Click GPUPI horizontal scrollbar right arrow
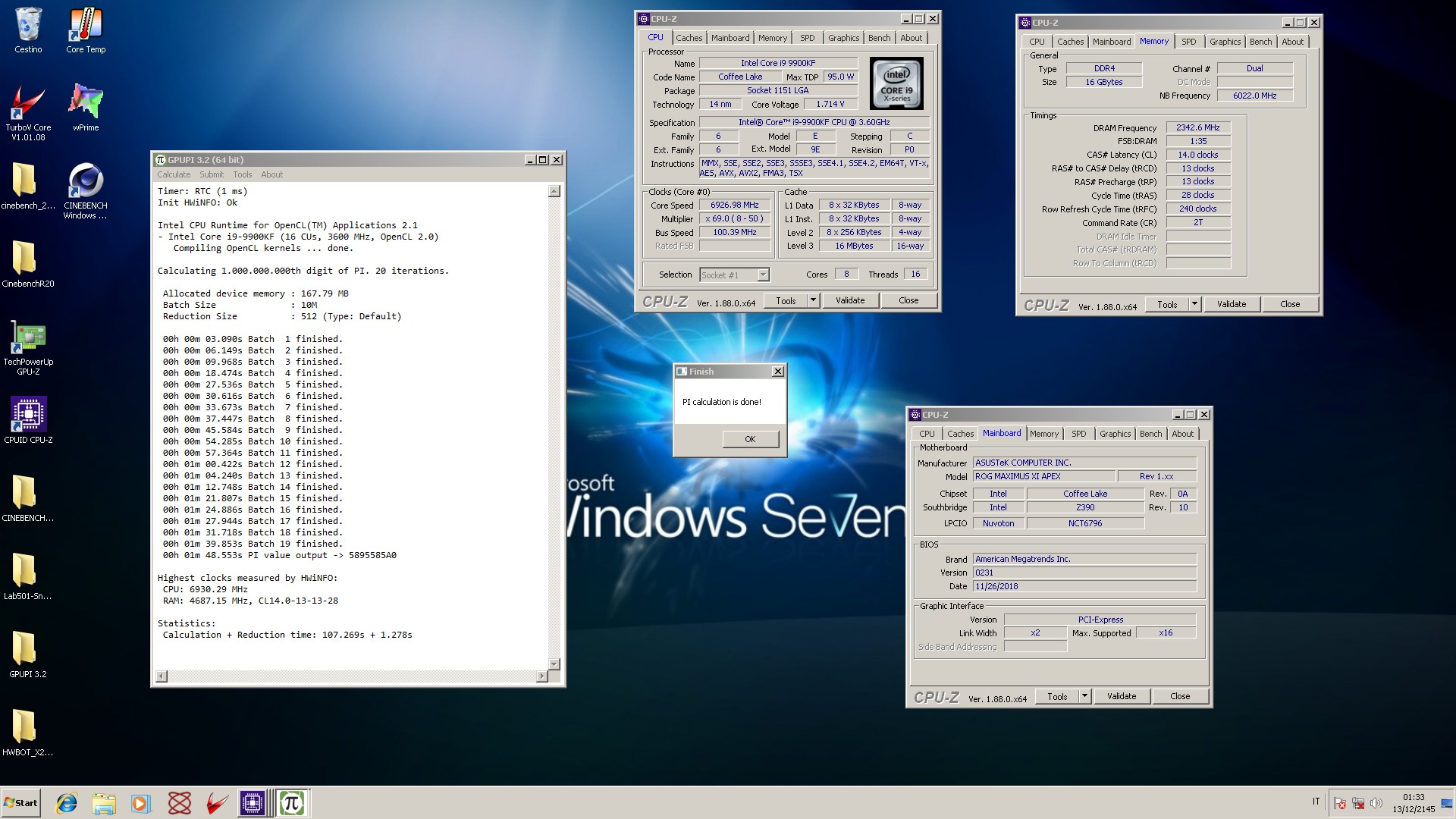Screen dimensions: 1456x819 541,676
